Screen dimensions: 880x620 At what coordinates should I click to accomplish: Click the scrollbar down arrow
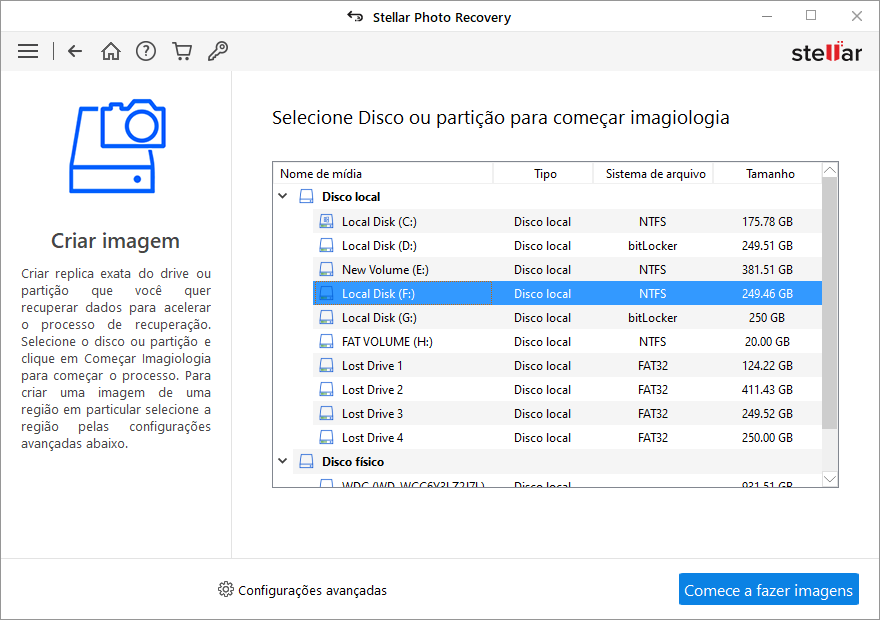click(x=829, y=479)
